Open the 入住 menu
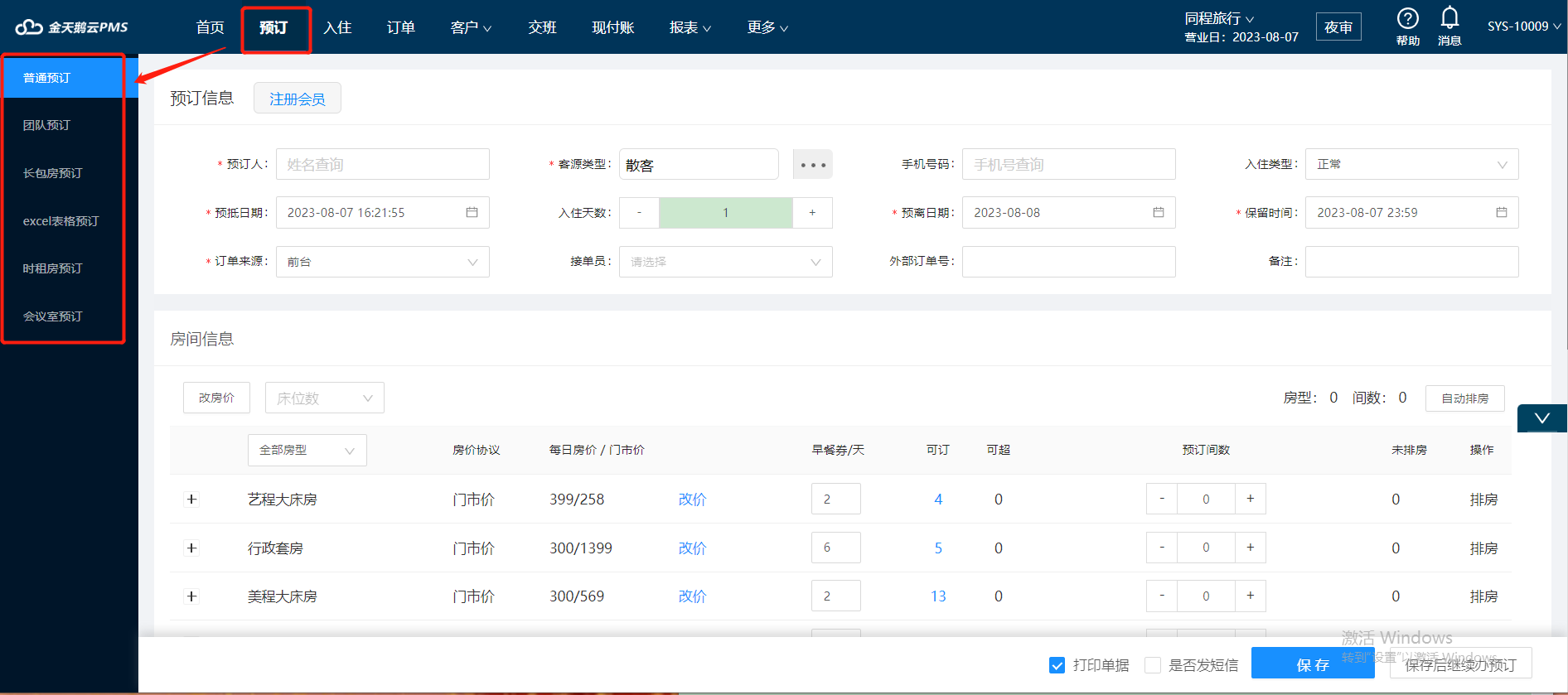Viewport: 1568px width, 695px height. 337,27
